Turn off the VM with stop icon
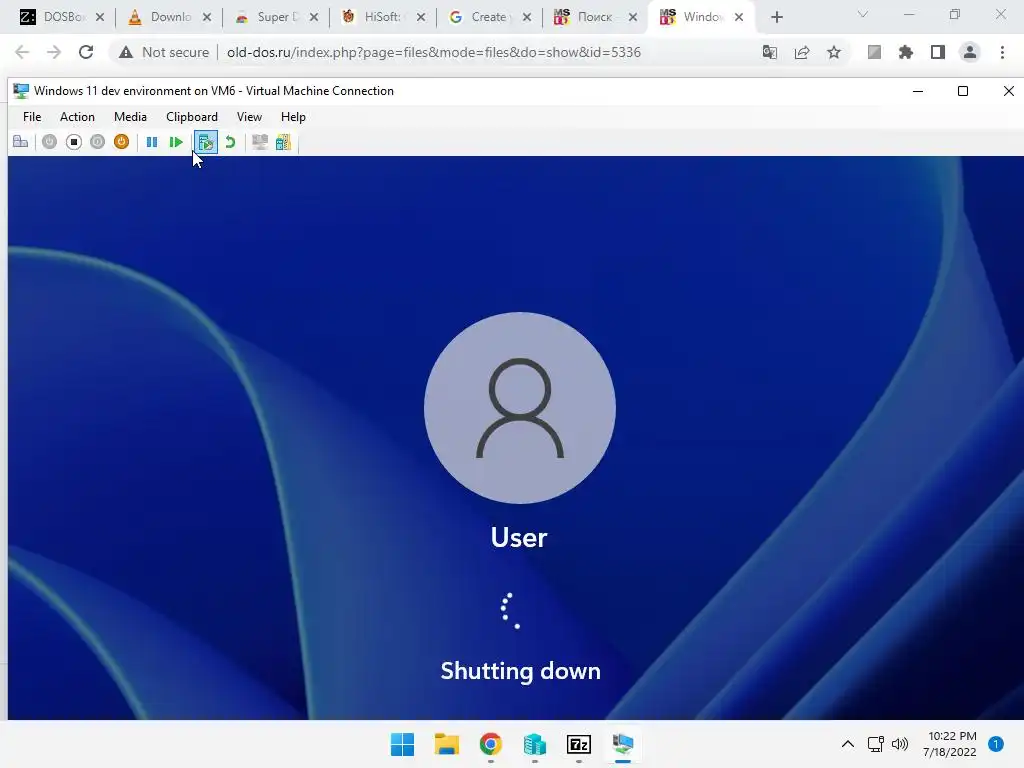Screen dimensions: 1024x768 click(74, 142)
